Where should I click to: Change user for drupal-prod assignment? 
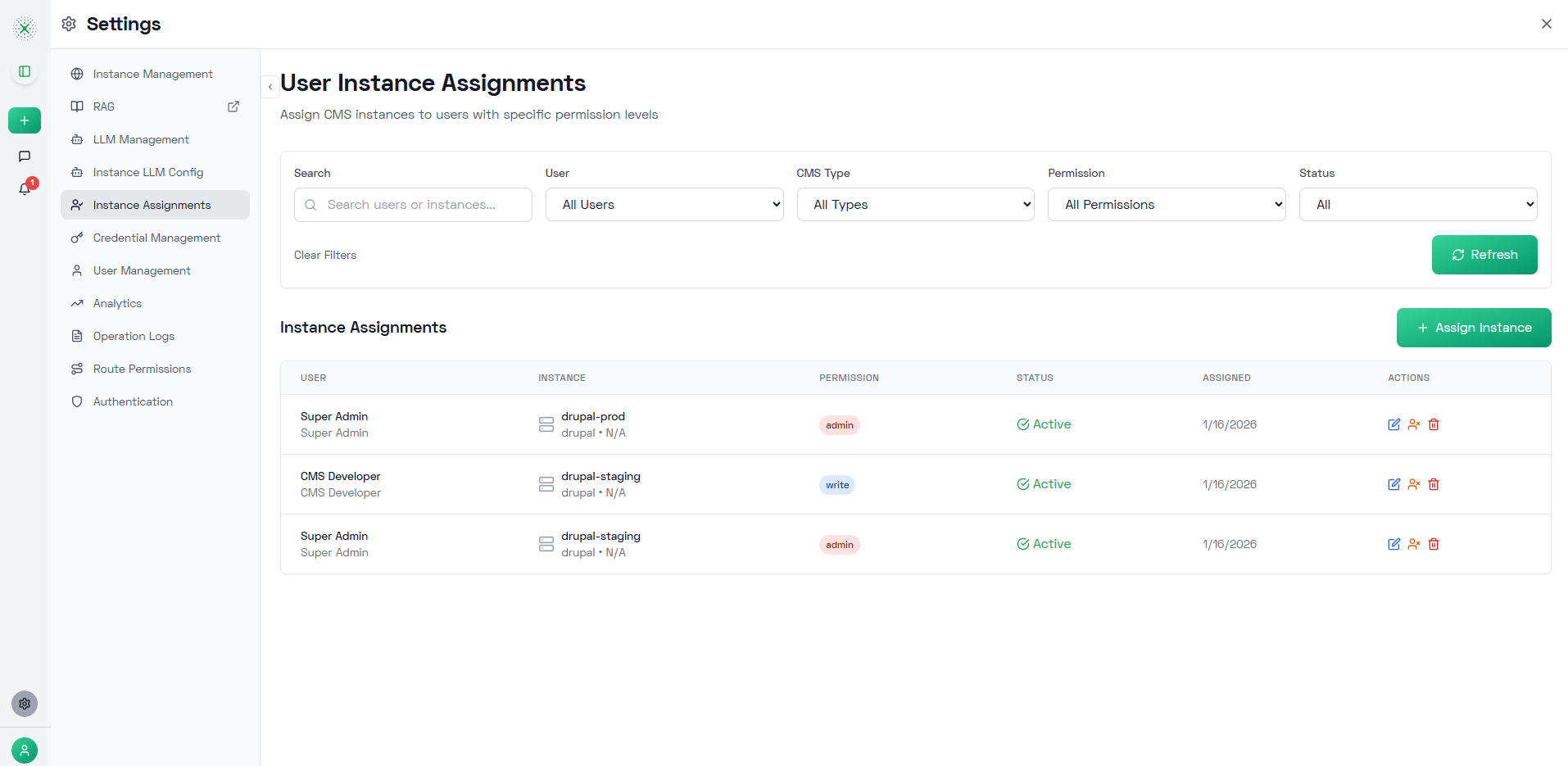click(x=1414, y=424)
